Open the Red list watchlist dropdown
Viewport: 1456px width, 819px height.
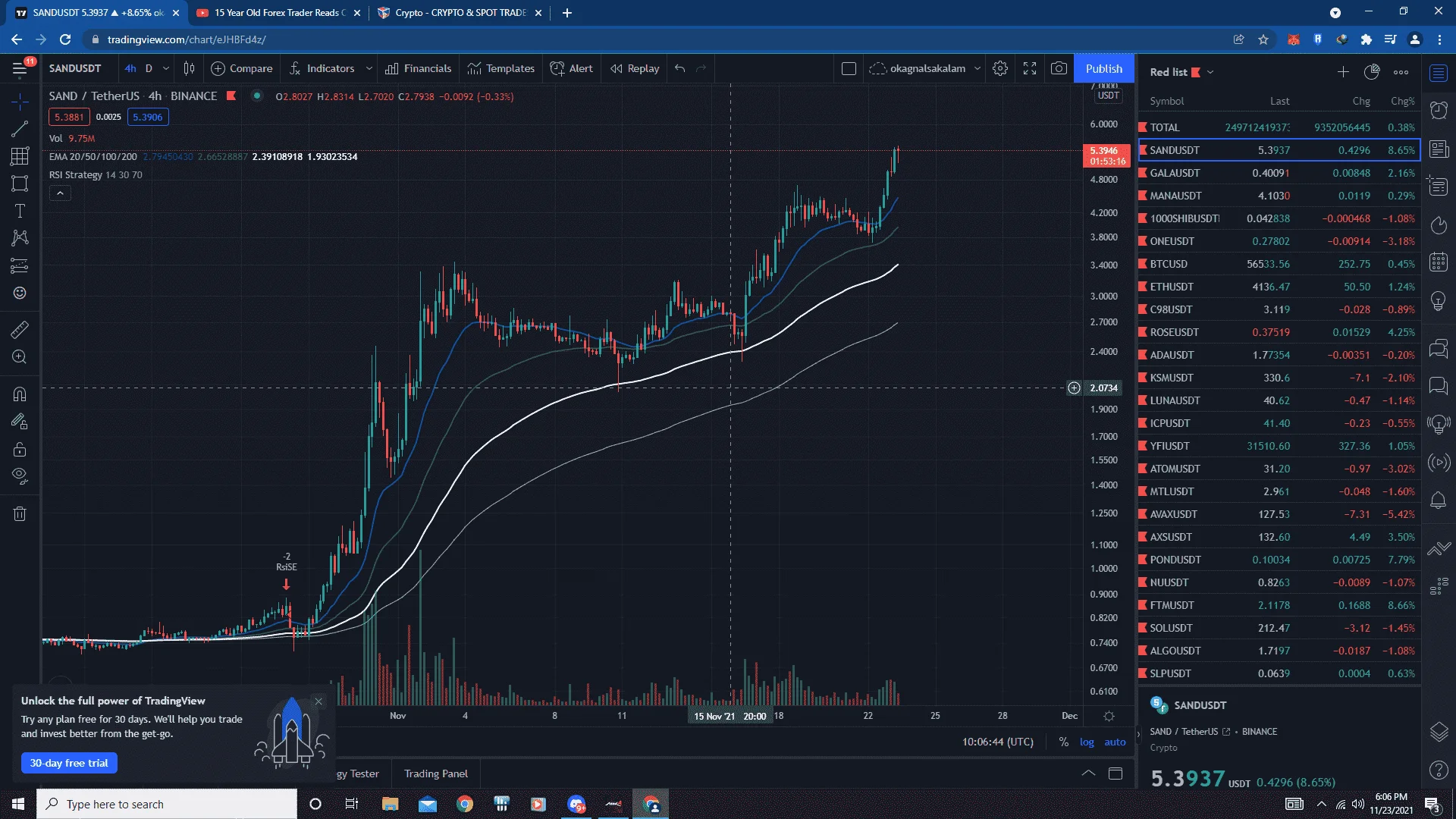(x=1210, y=72)
